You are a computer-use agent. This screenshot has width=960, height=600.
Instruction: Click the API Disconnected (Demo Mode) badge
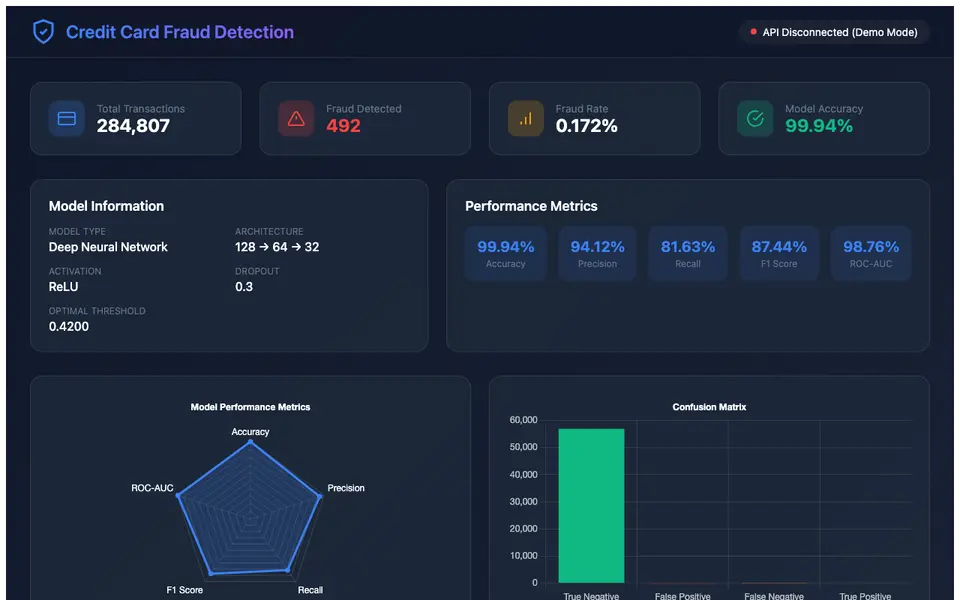pyautogui.click(x=834, y=32)
